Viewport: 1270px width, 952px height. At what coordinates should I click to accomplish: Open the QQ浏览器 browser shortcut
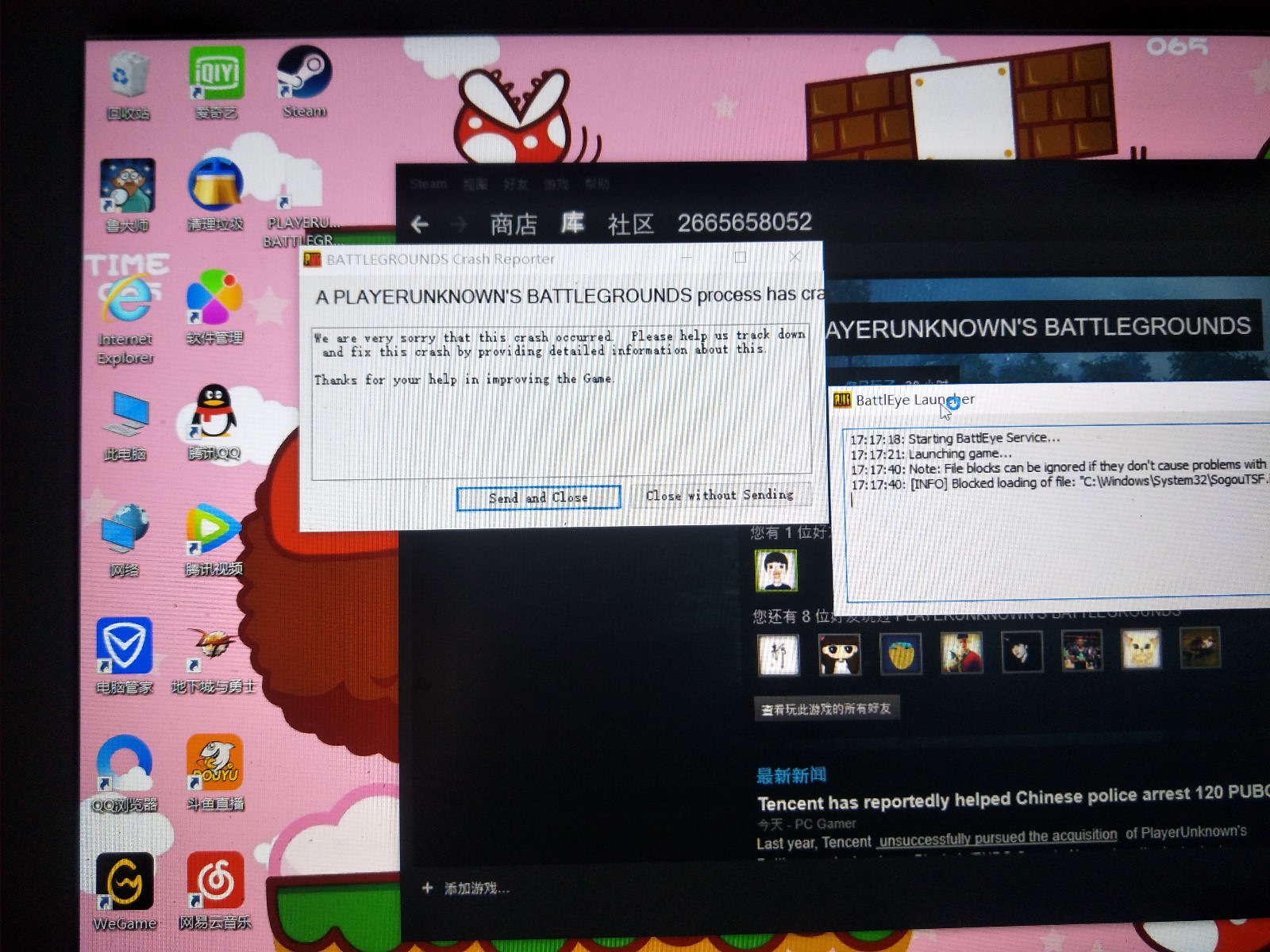(x=125, y=773)
